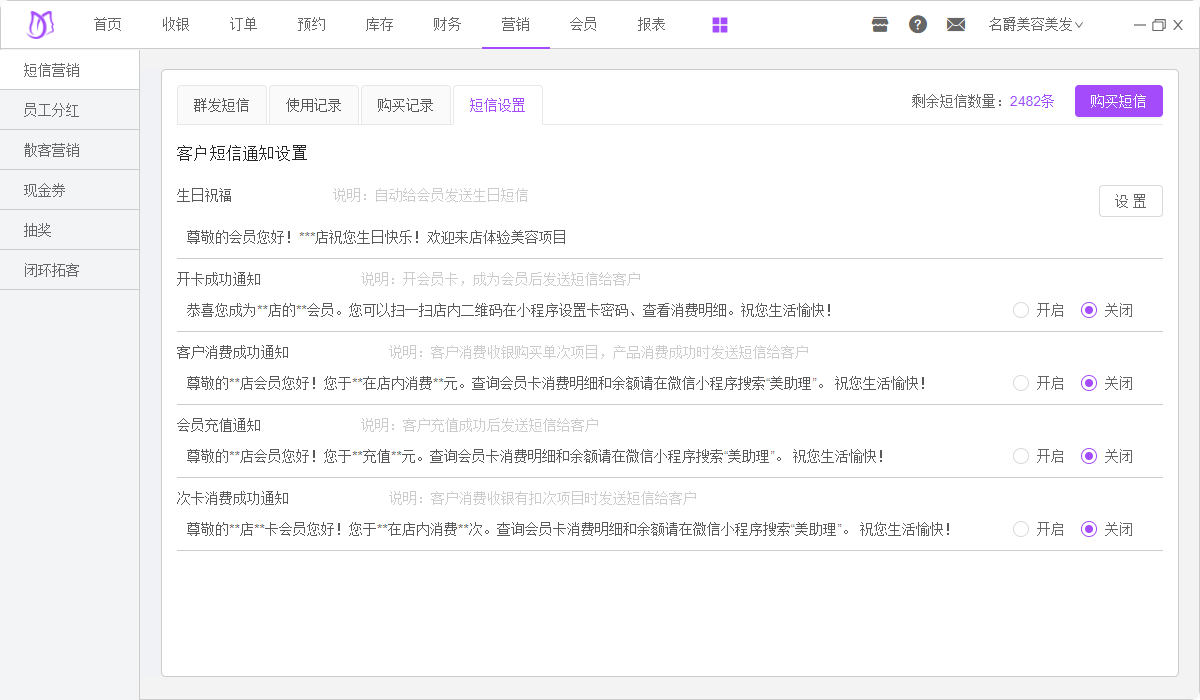The height and width of the screenshot is (700, 1200).
Task: Open the purple grid apps icon
Action: click(x=720, y=25)
